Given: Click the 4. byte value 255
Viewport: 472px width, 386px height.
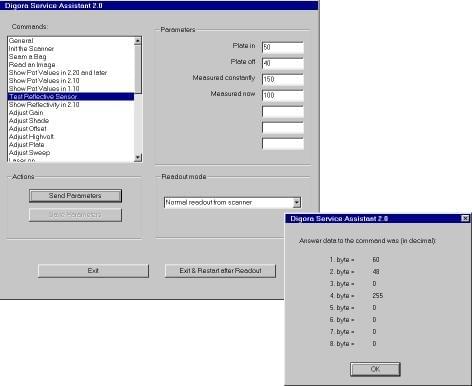Looking at the screenshot, I should click(x=378, y=296).
